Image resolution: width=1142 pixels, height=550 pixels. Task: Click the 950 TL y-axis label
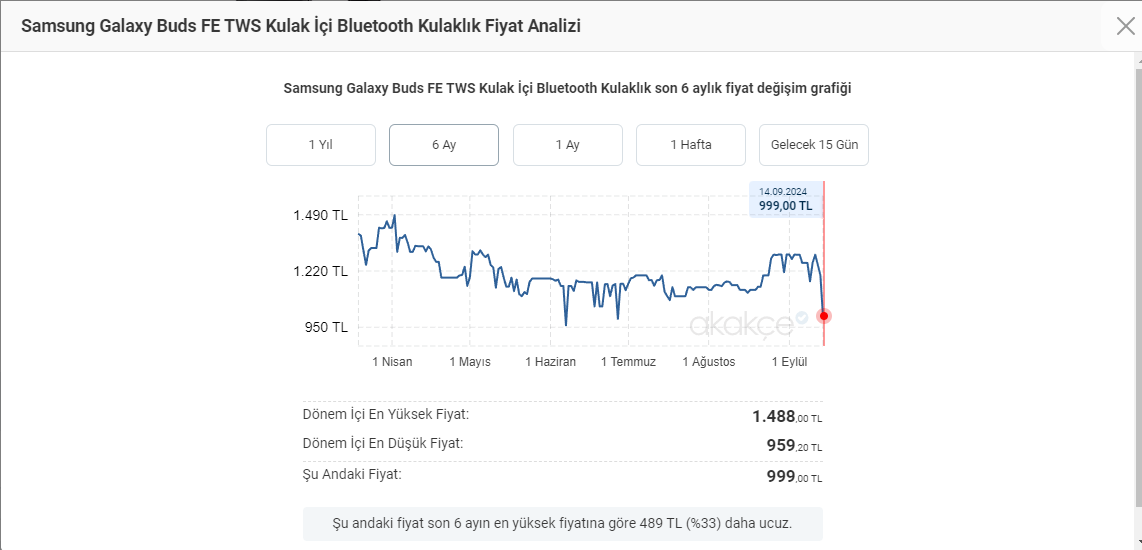[x=326, y=327]
